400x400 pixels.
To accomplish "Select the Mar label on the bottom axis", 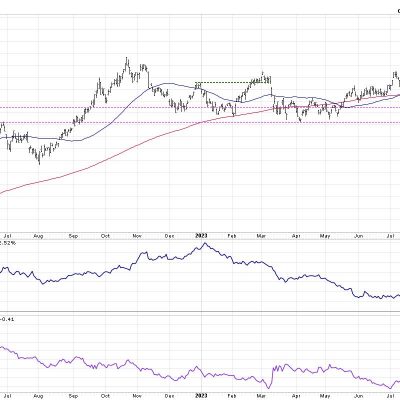I will coord(262,397).
